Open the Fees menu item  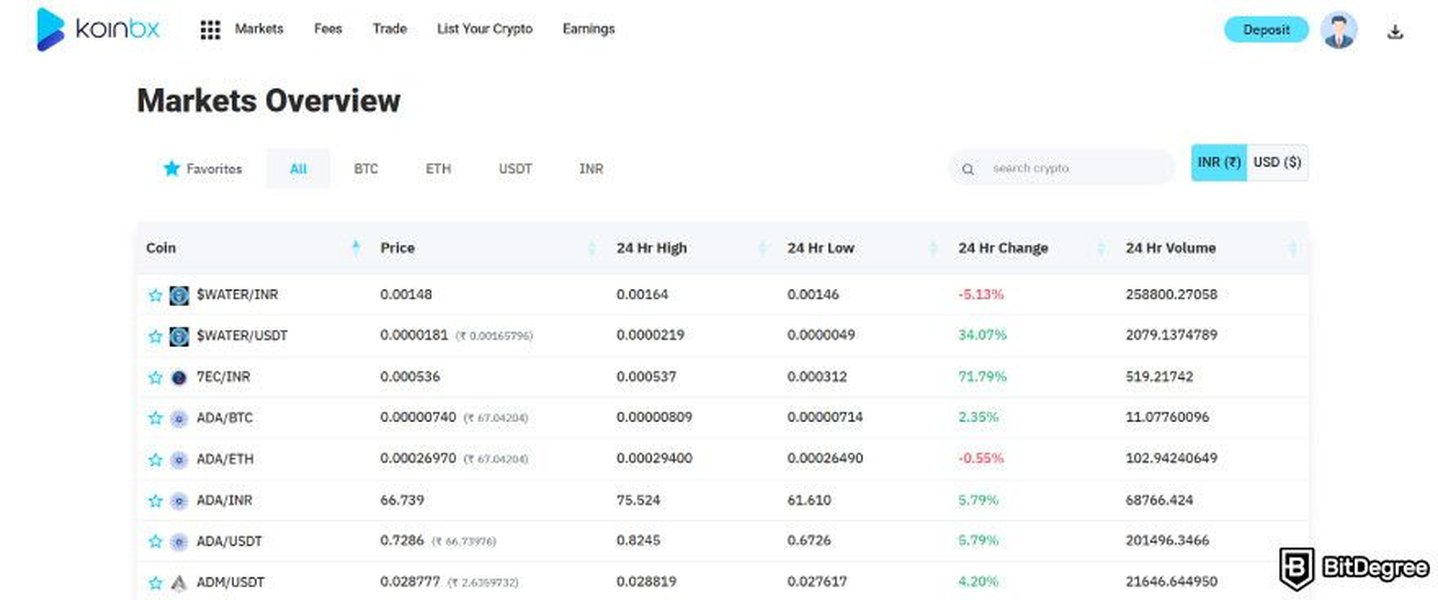tap(328, 29)
